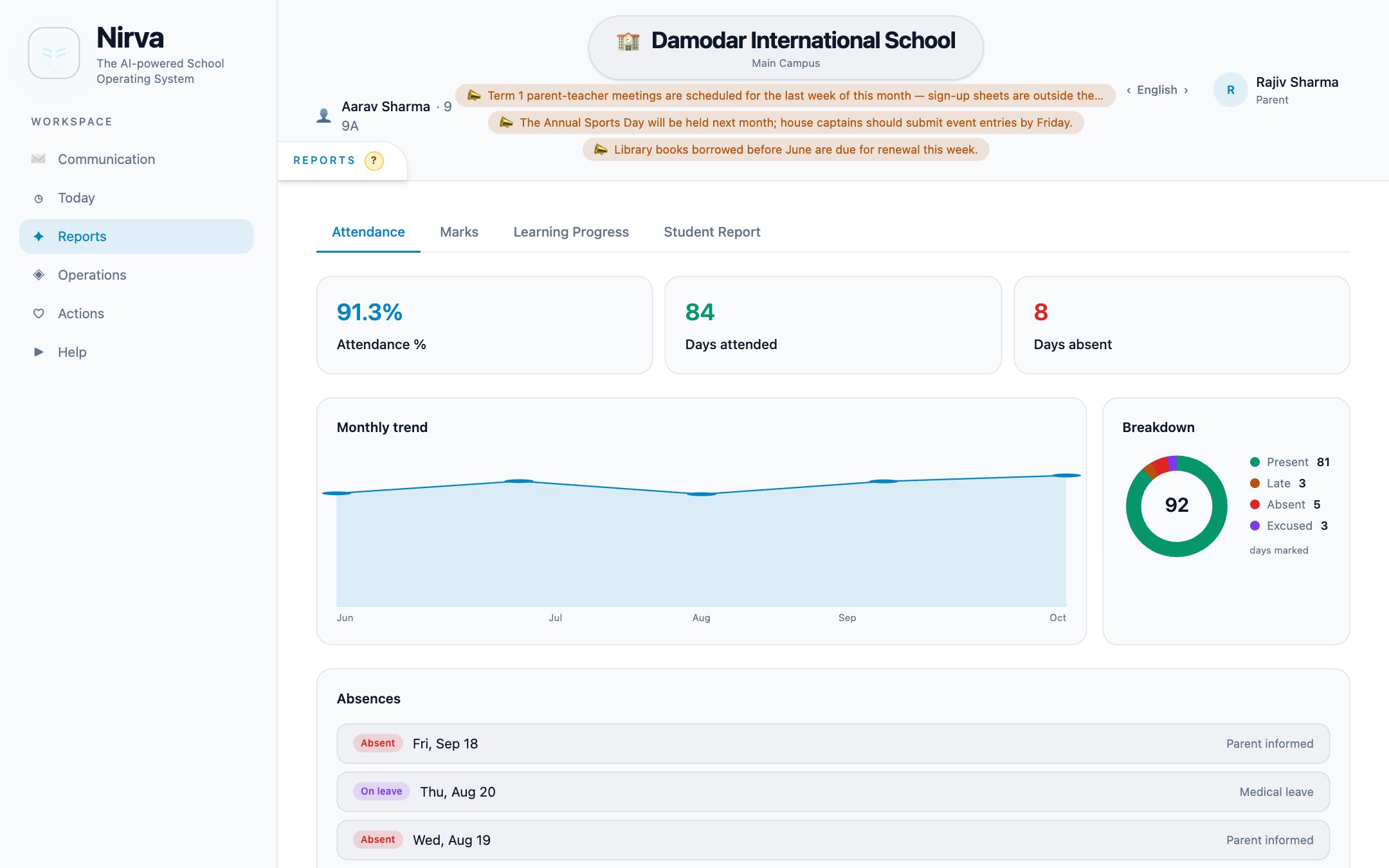Viewport: 1389px width, 868px height.
Task: Switch to next language with right chevron
Action: [1186, 90]
